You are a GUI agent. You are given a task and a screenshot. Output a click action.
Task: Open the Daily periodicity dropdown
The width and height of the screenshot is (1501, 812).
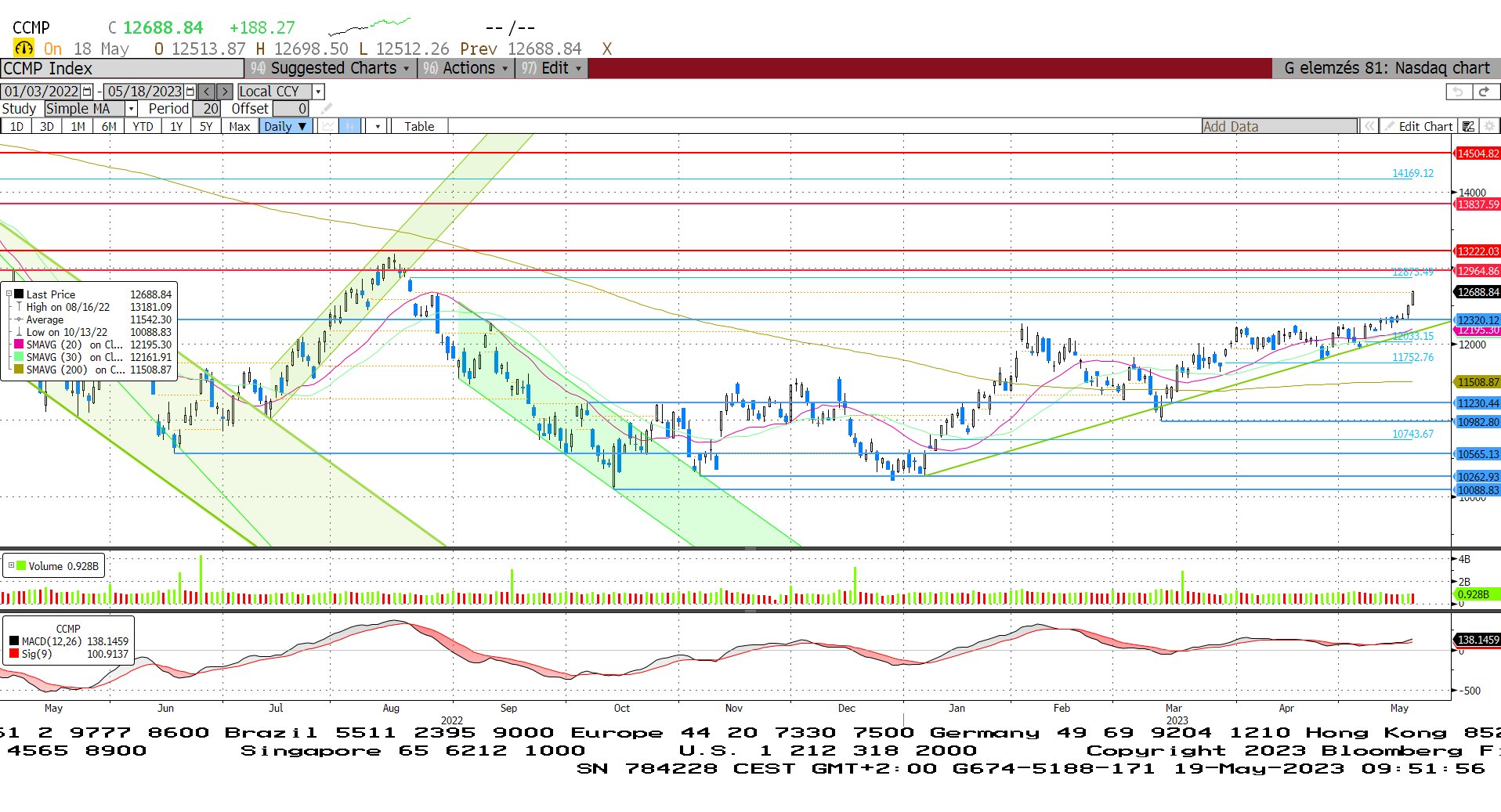[286, 126]
